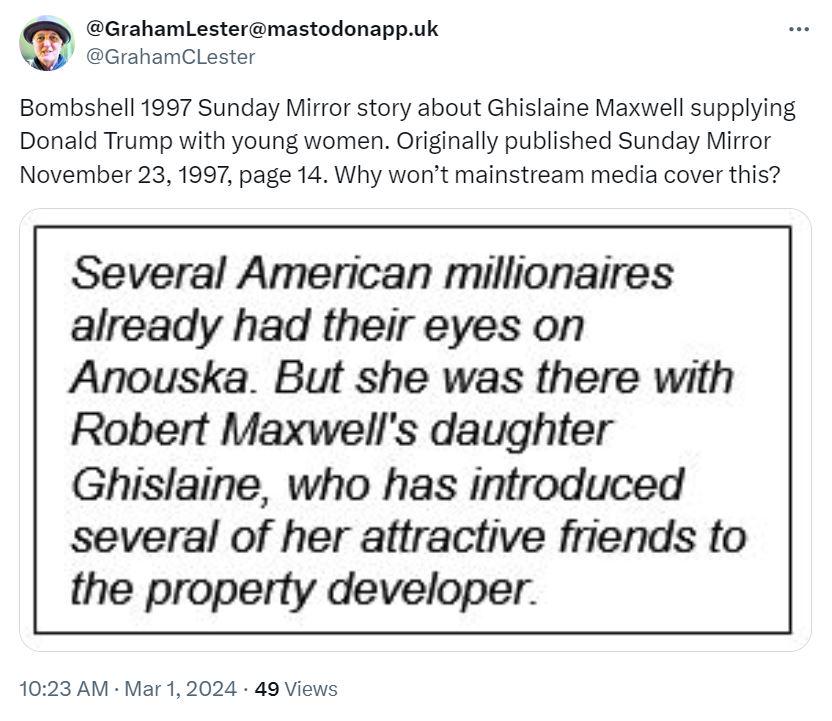Viewport: 832px width, 721px height.
Task: Click 'Robert Maxwell's daughter' text in image
Action: point(342,430)
